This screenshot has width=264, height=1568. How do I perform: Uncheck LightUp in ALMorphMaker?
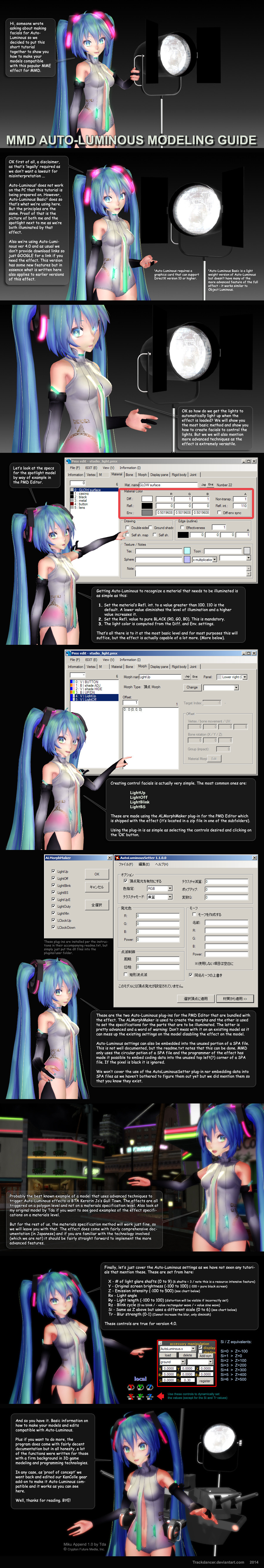[x=53, y=872]
